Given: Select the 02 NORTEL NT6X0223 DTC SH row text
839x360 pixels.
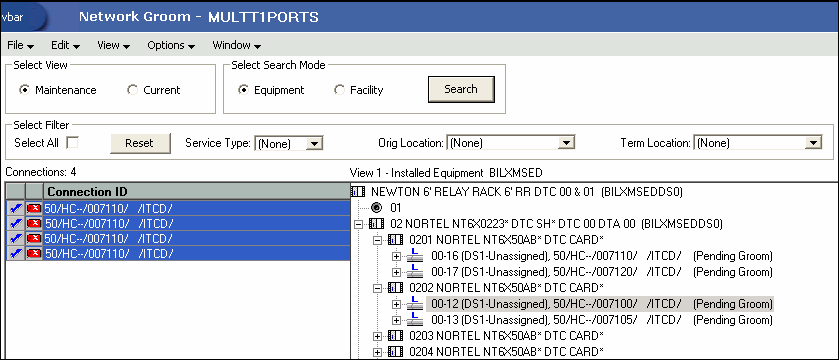Looking at the screenshot, I should [x=556, y=224].
